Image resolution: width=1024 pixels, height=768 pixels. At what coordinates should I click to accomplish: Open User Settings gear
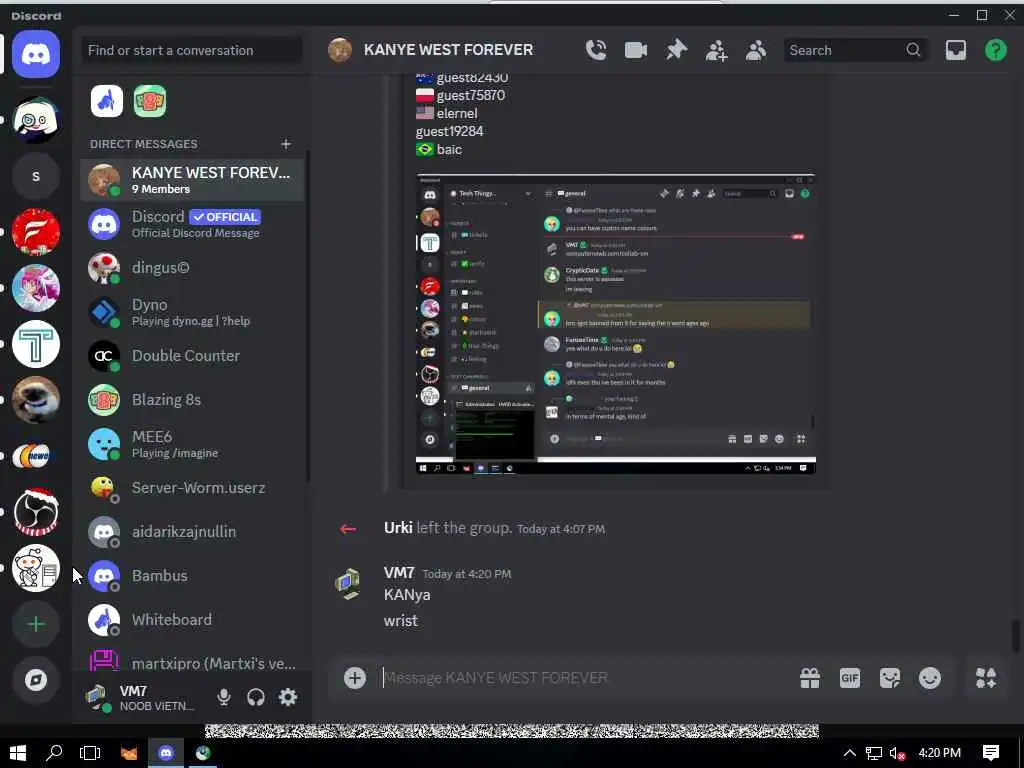pos(288,697)
